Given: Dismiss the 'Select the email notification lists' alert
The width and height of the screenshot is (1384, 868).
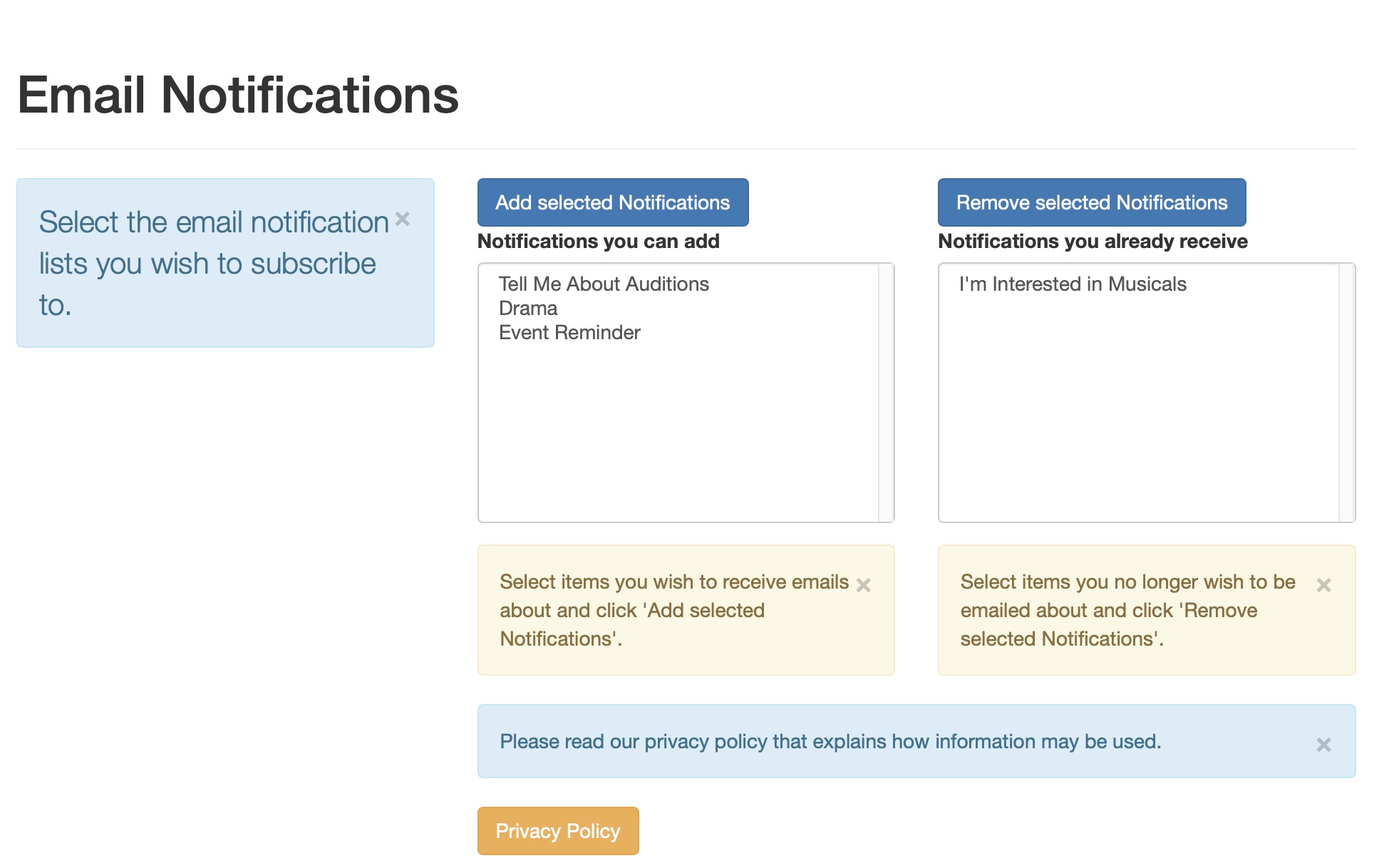Looking at the screenshot, I should (x=403, y=219).
